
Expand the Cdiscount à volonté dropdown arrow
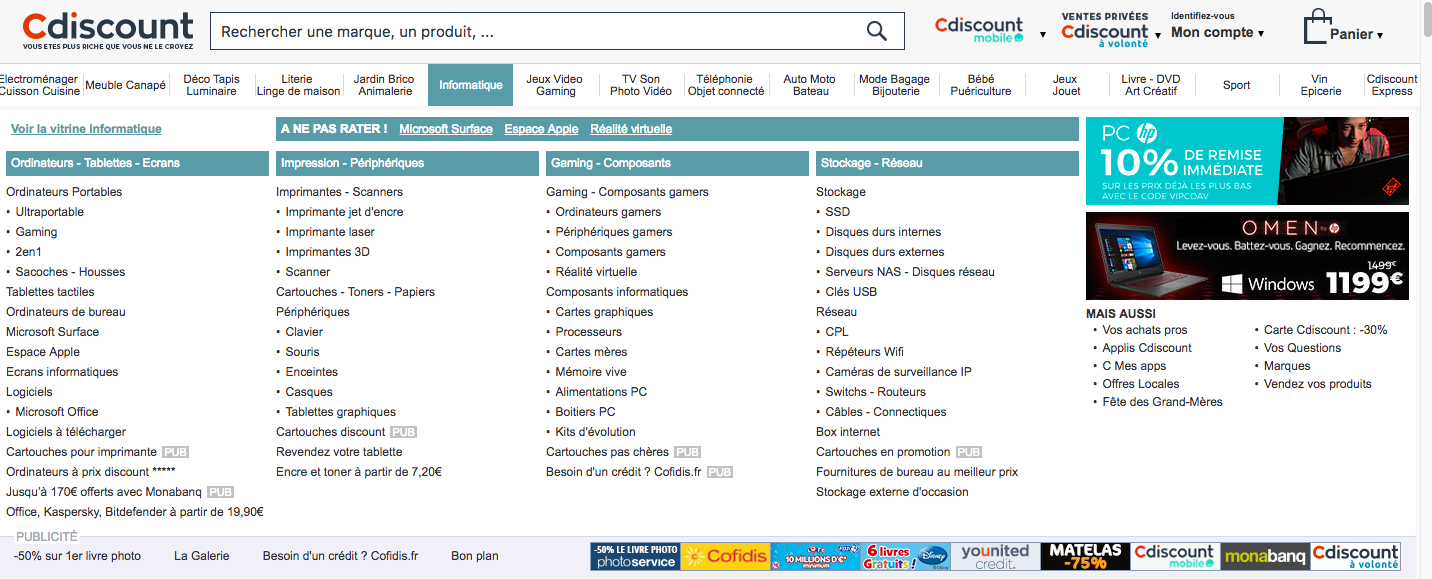point(1158,35)
